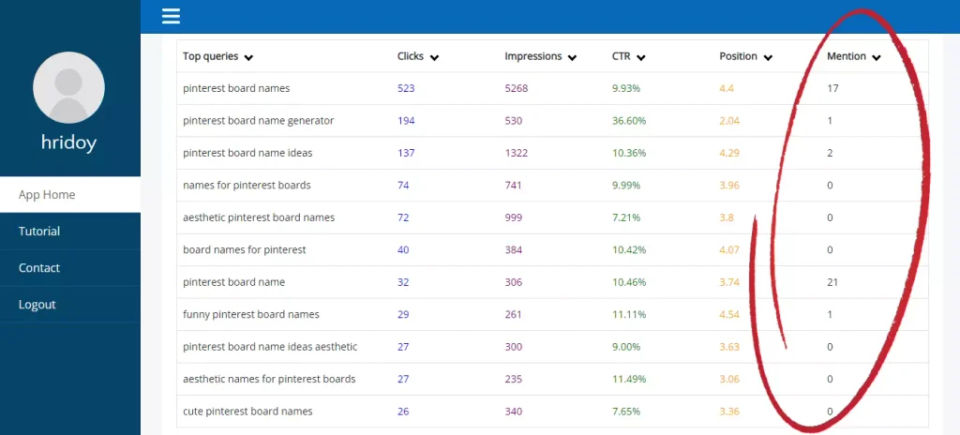Image resolution: width=960 pixels, height=435 pixels.
Task: Select query 'pinterest board name'
Action: 234,282
